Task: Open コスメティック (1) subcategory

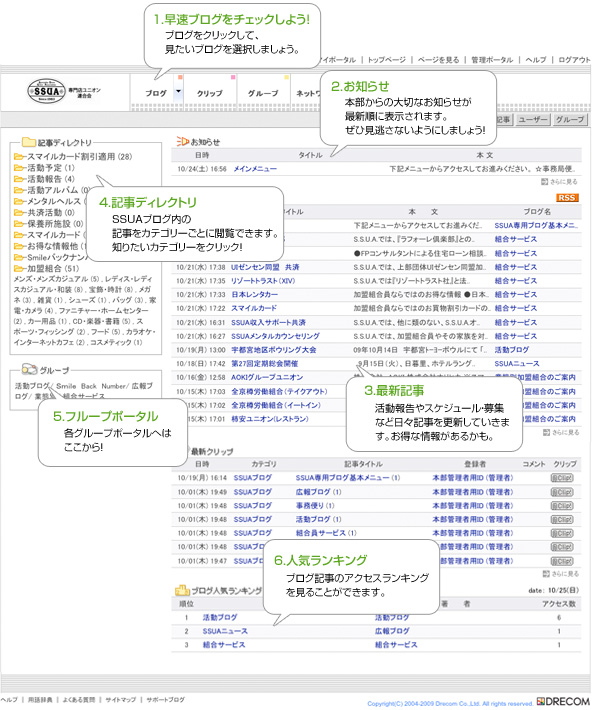Action: tap(116, 342)
